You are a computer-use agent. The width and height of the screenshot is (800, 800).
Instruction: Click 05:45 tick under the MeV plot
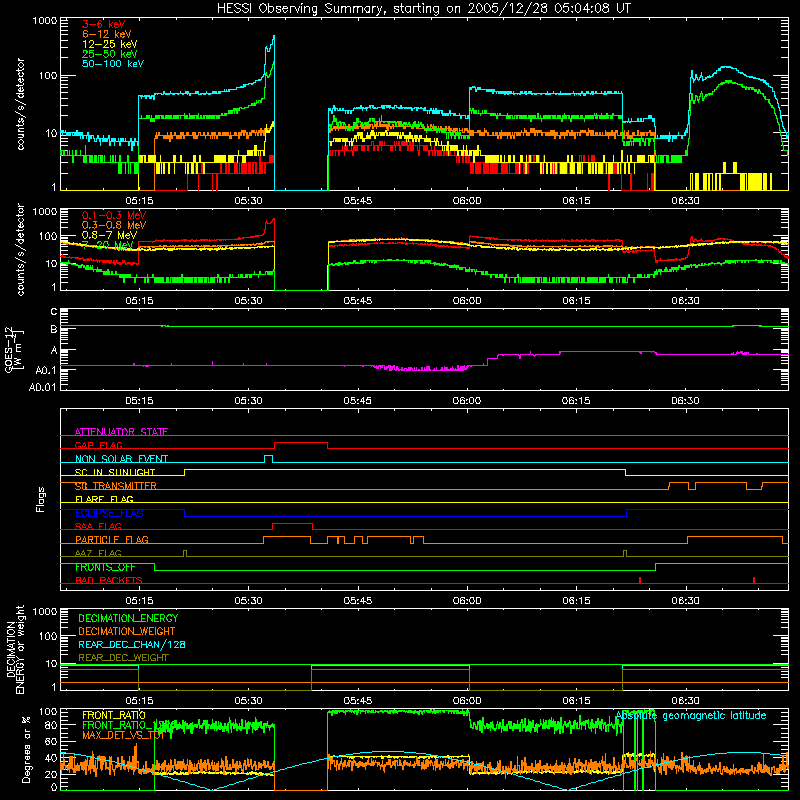(358, 301)
